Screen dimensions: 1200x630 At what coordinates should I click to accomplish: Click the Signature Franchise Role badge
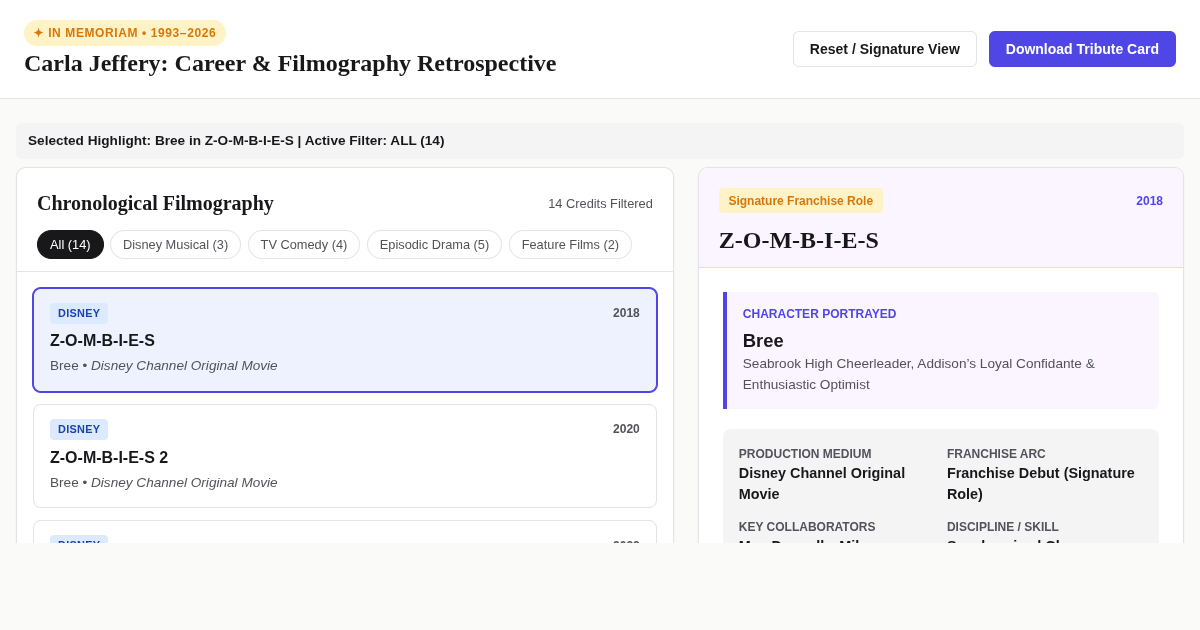click(801, 201)
